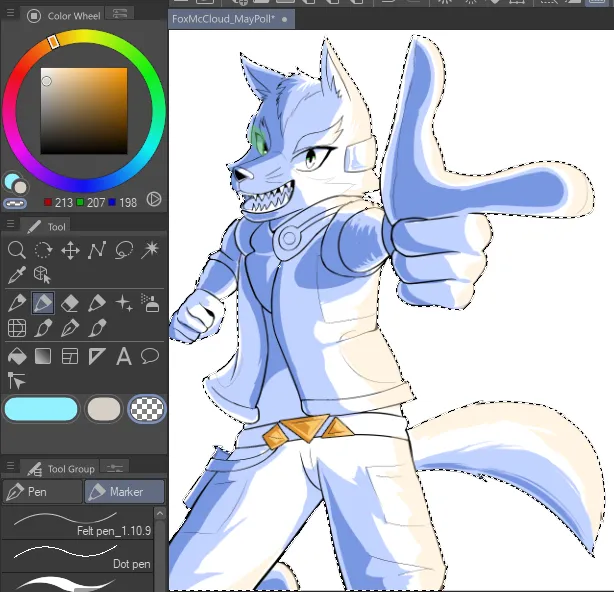Image resolution: width=614 pixels, height=592 pixels.
Task: Select the Eyedropper tool
Action: [x=16, y=274]
